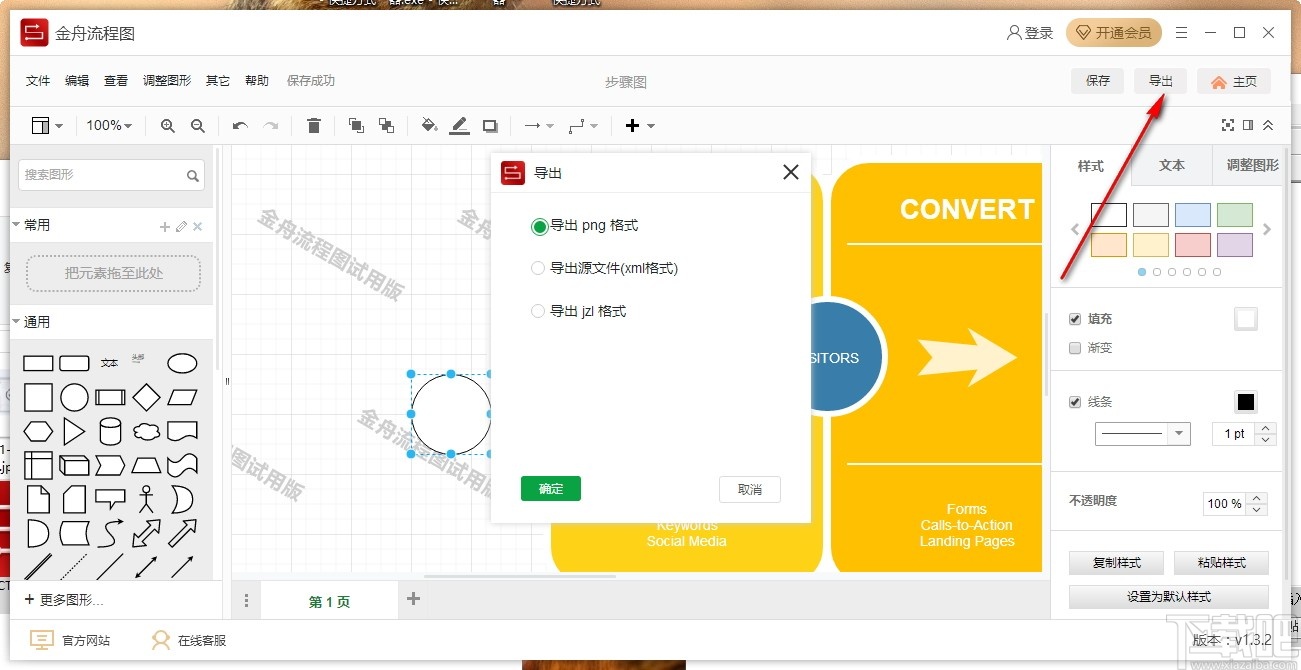Click the redo arrow icon

[271, 126]
